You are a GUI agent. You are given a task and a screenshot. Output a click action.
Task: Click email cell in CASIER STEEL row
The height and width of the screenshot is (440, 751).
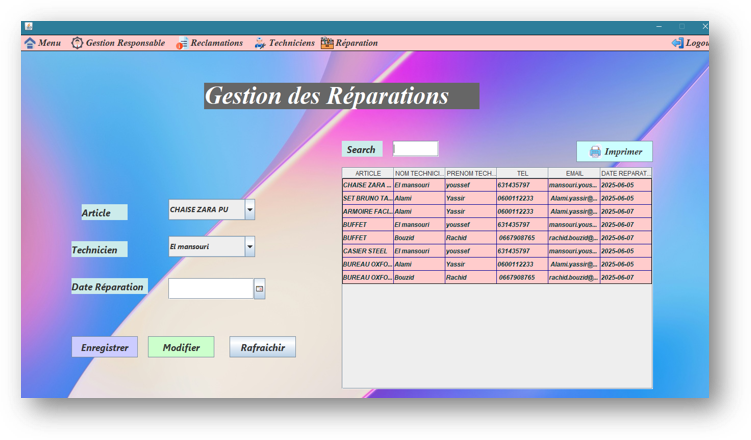[574, 251]
